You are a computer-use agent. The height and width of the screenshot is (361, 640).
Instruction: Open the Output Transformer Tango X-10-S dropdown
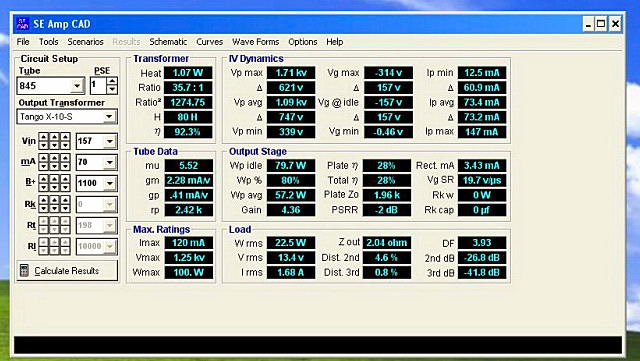click(109, 117)
